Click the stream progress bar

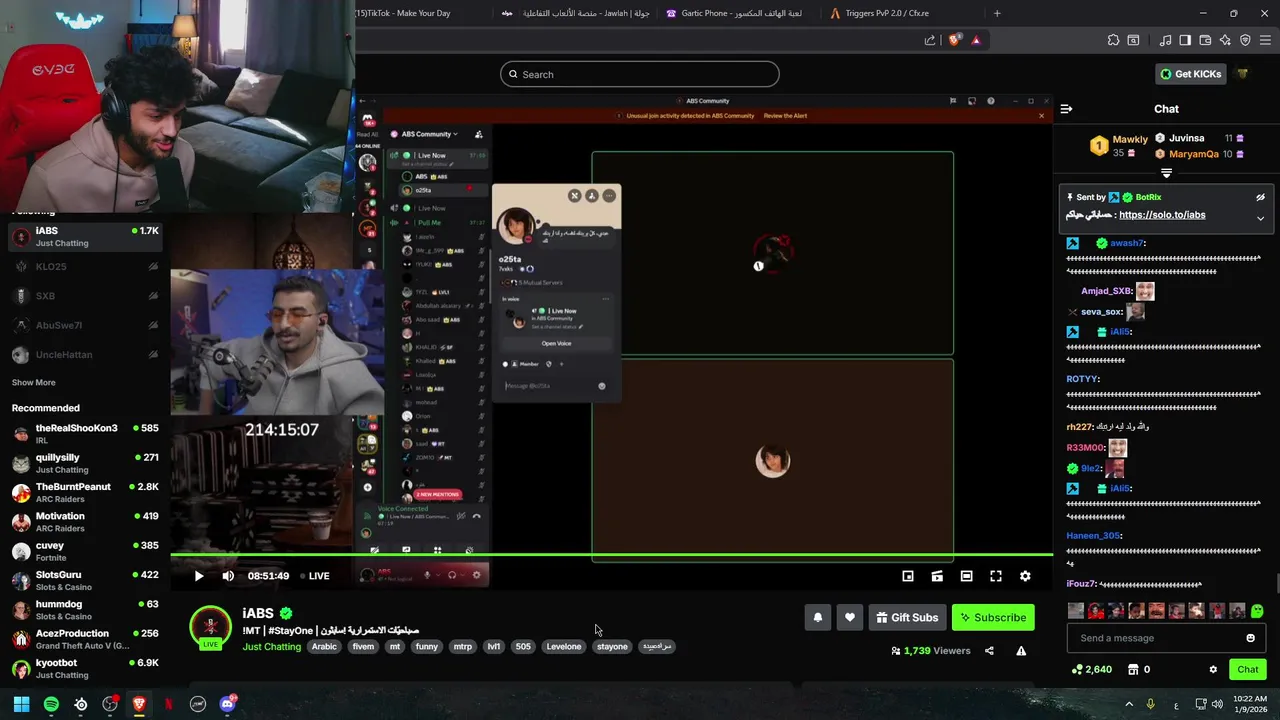point(611,555)
